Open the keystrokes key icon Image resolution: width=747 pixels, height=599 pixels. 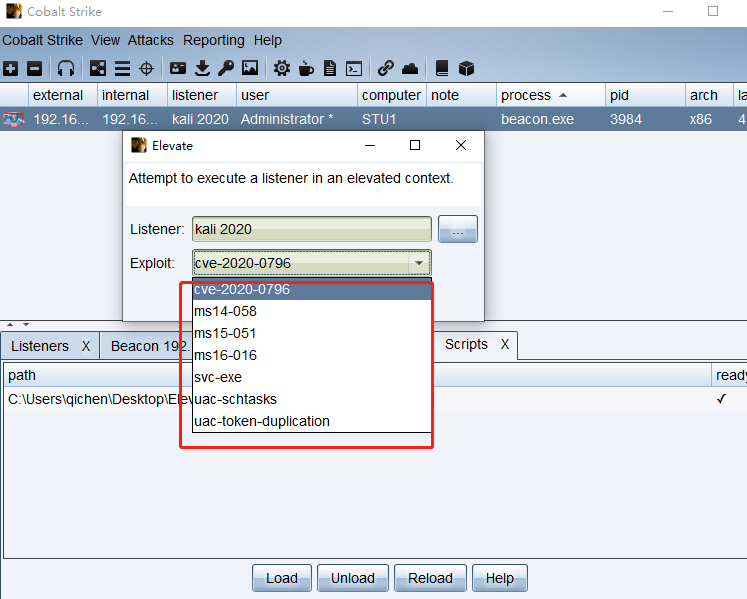pos(226,69)
